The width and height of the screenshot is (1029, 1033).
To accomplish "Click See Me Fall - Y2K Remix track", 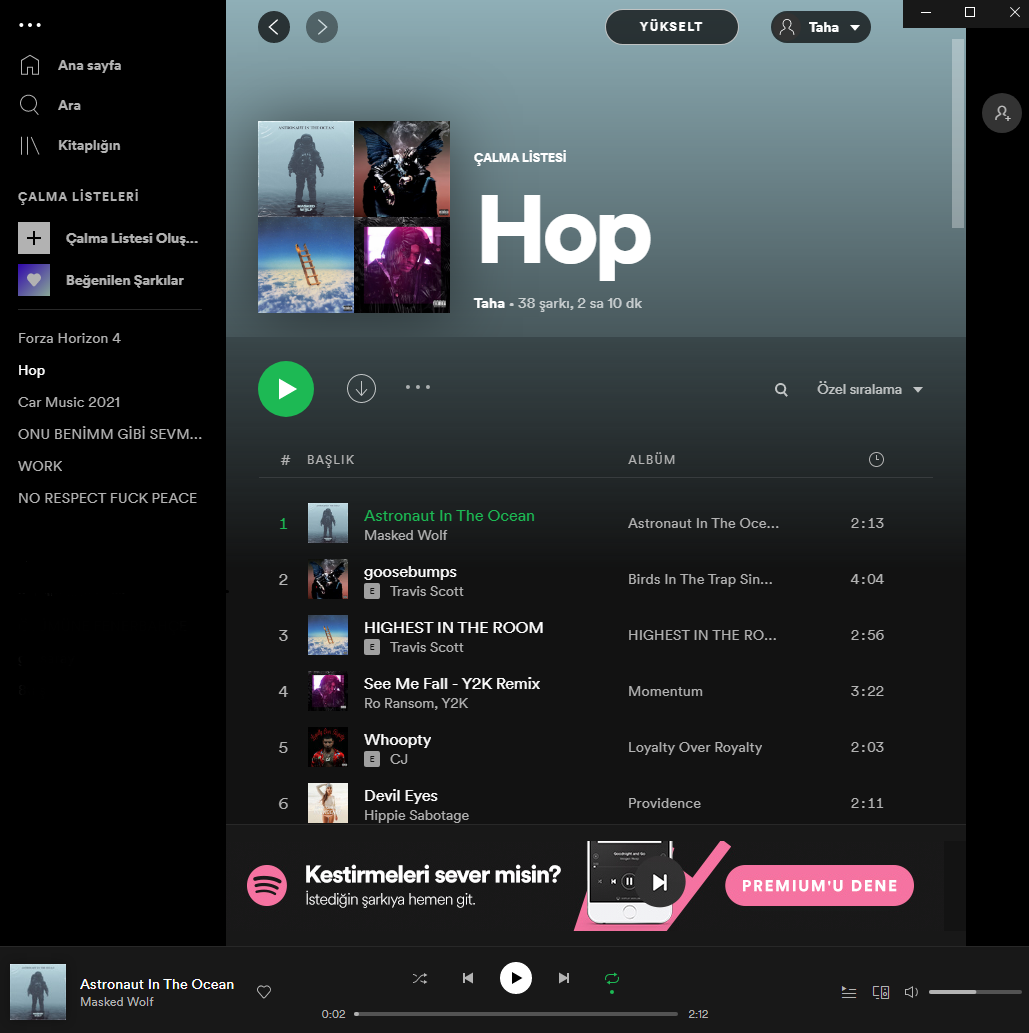I will (452, 684).
